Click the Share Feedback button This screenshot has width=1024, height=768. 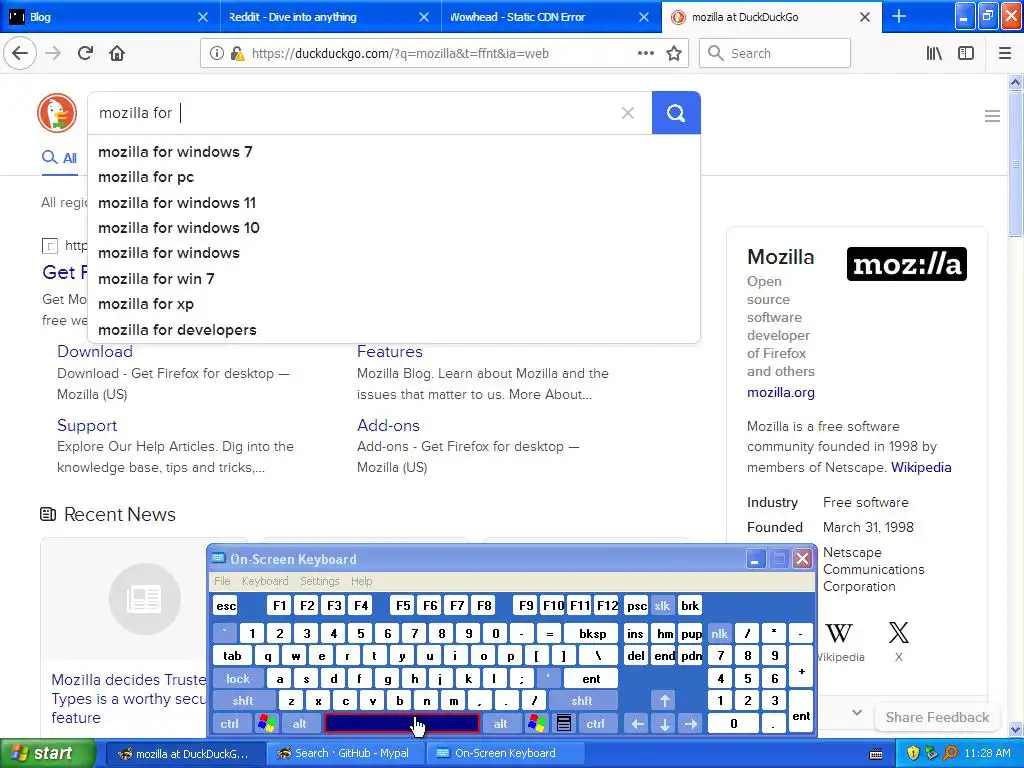(937, 717)
